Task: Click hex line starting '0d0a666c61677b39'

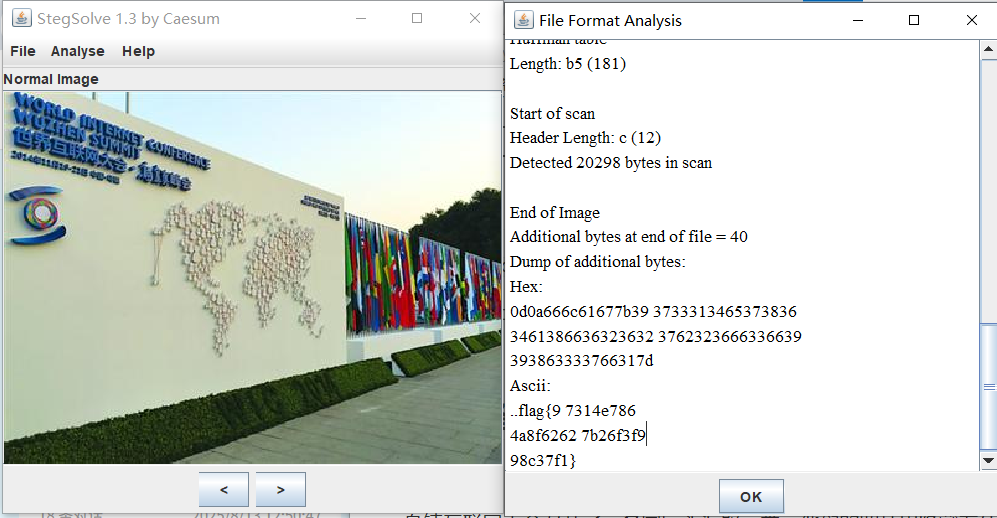Action: [653, 311]
